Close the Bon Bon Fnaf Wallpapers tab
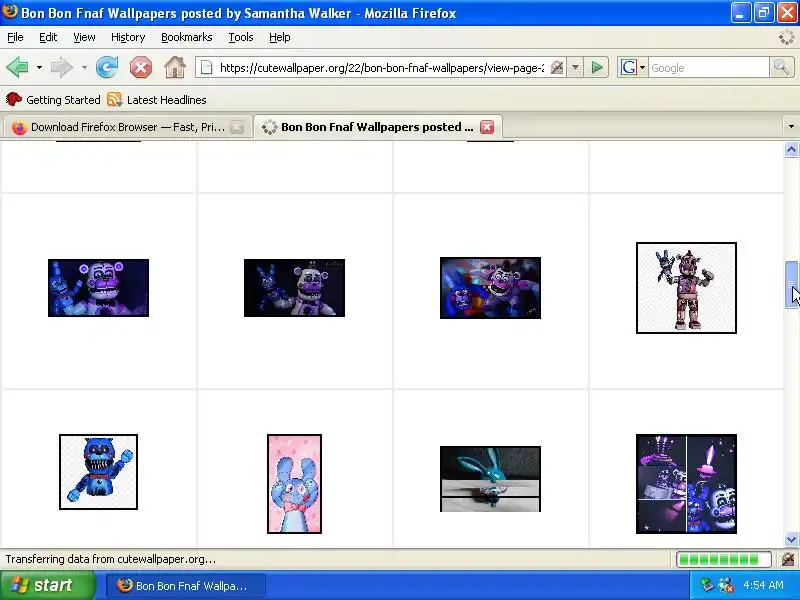The width and height of the screenshot is (800, 600). [x=487, y=127]
